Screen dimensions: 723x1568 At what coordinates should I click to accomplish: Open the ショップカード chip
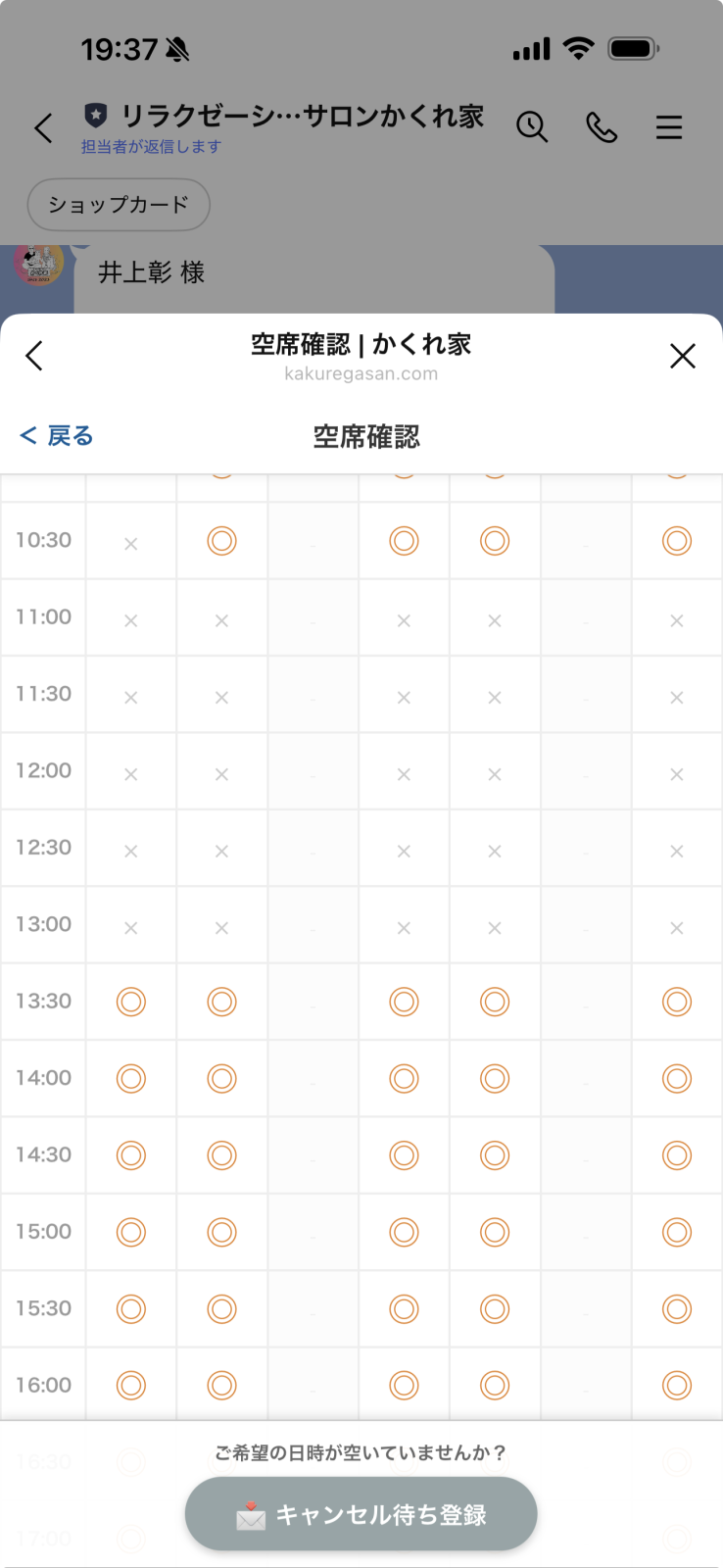point(119,205)
